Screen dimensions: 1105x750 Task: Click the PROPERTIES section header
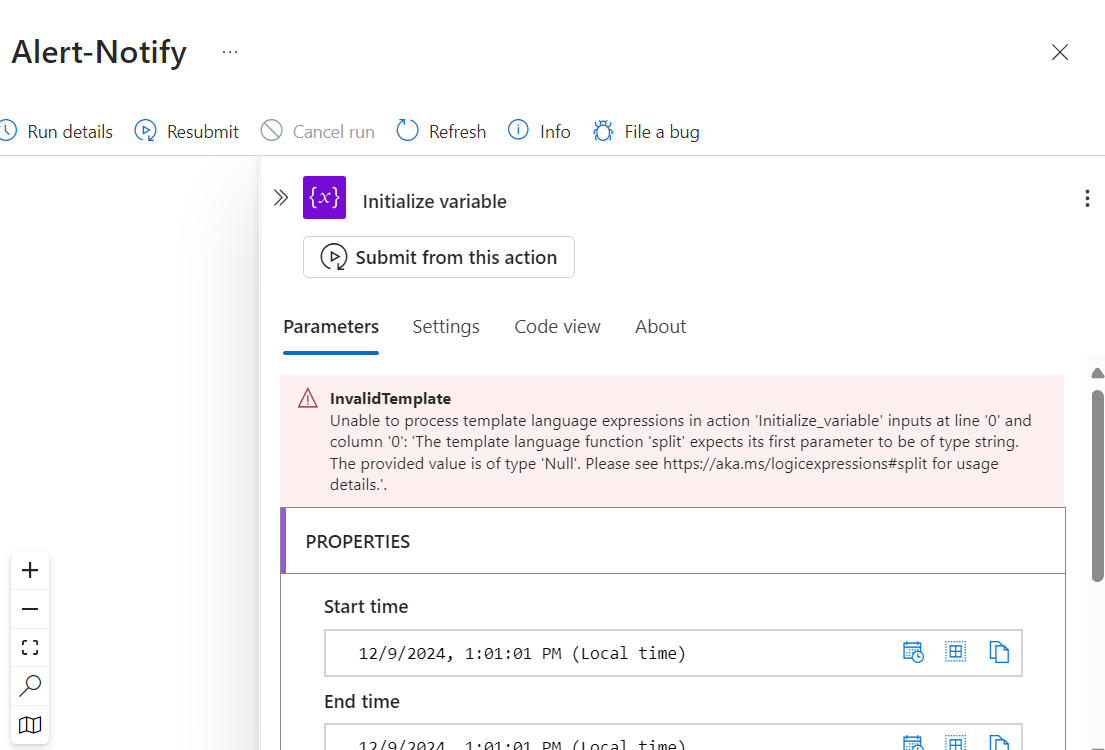(673, 541)
